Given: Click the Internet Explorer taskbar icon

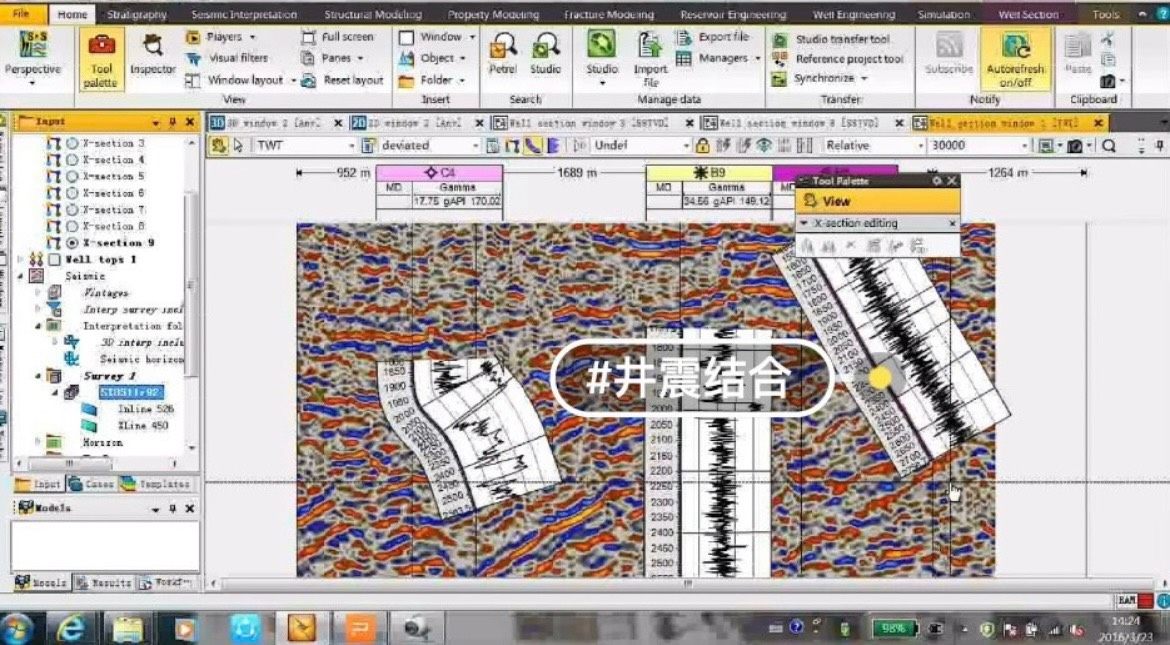Looking at the screenshot, I should click(x=71, y=628).
